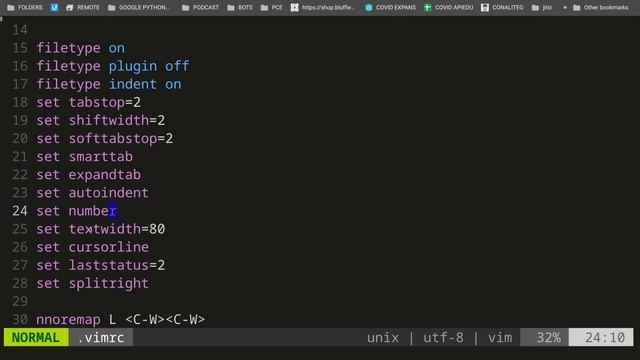The image size is (640, 360).
Task: Click line number 24 in gutter
Action: click(x=20, y=211)
